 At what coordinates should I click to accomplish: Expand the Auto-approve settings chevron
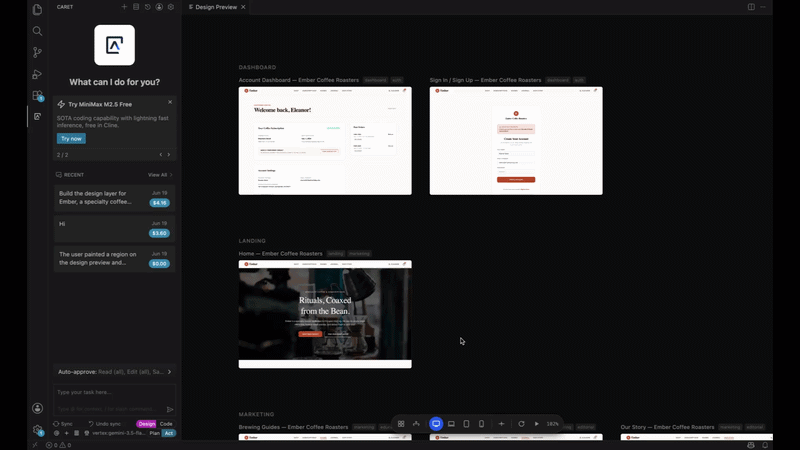(169, 372)
